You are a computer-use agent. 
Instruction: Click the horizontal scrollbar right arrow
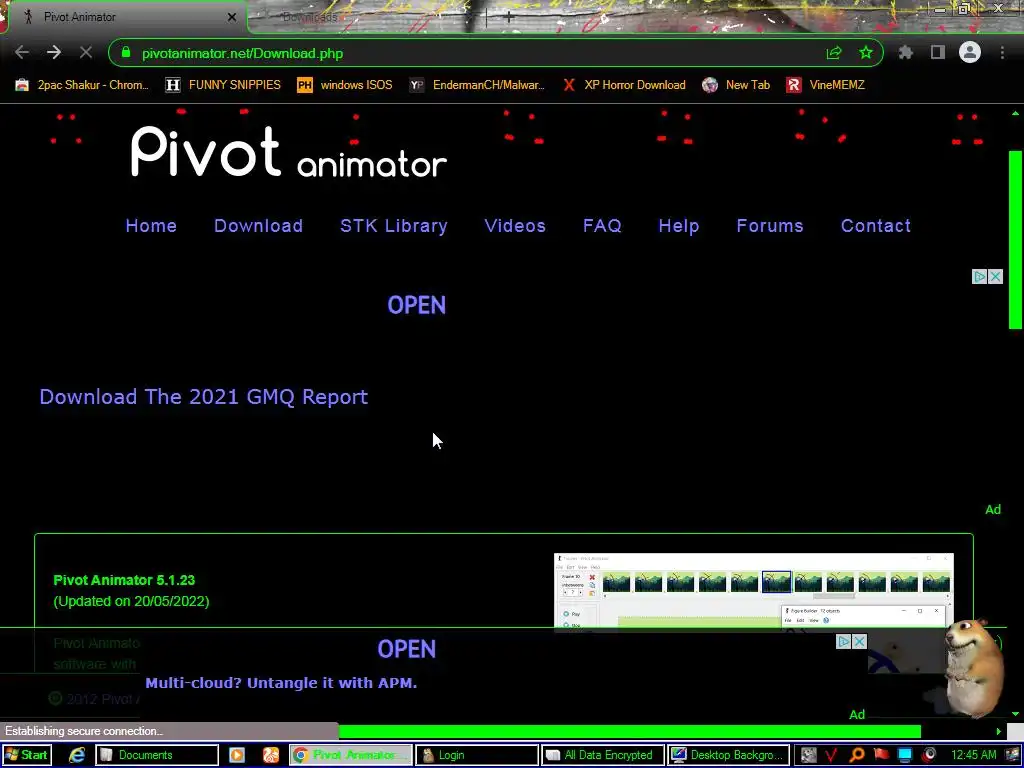(x=999, y=731)
